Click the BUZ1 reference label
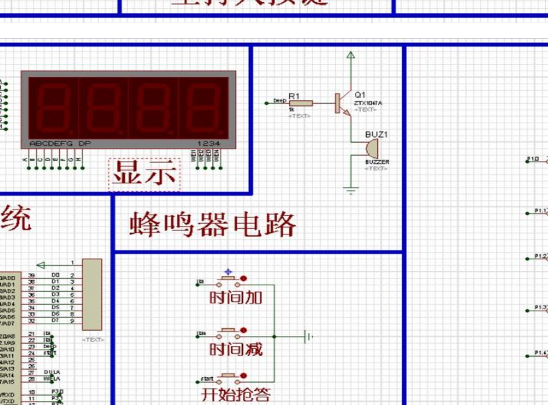548x405 pixels. (376, 135)
